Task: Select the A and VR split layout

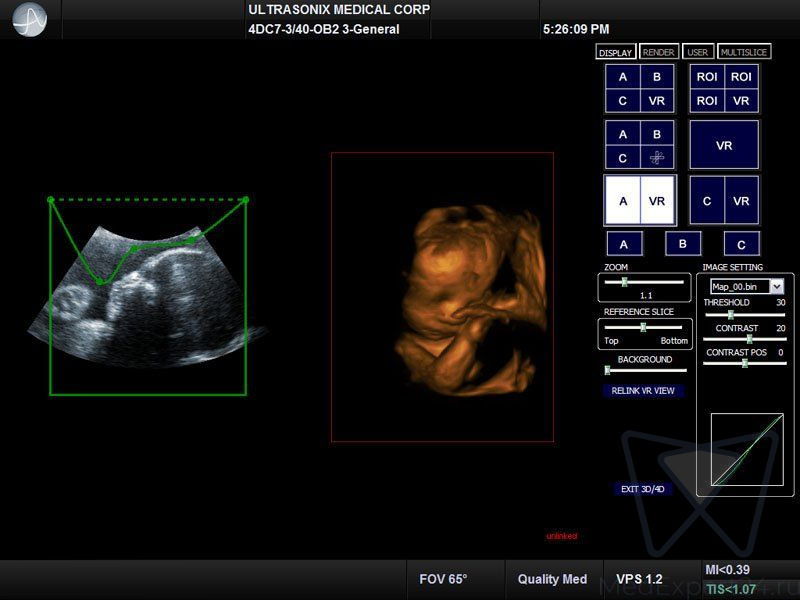Action: point(640,201)
